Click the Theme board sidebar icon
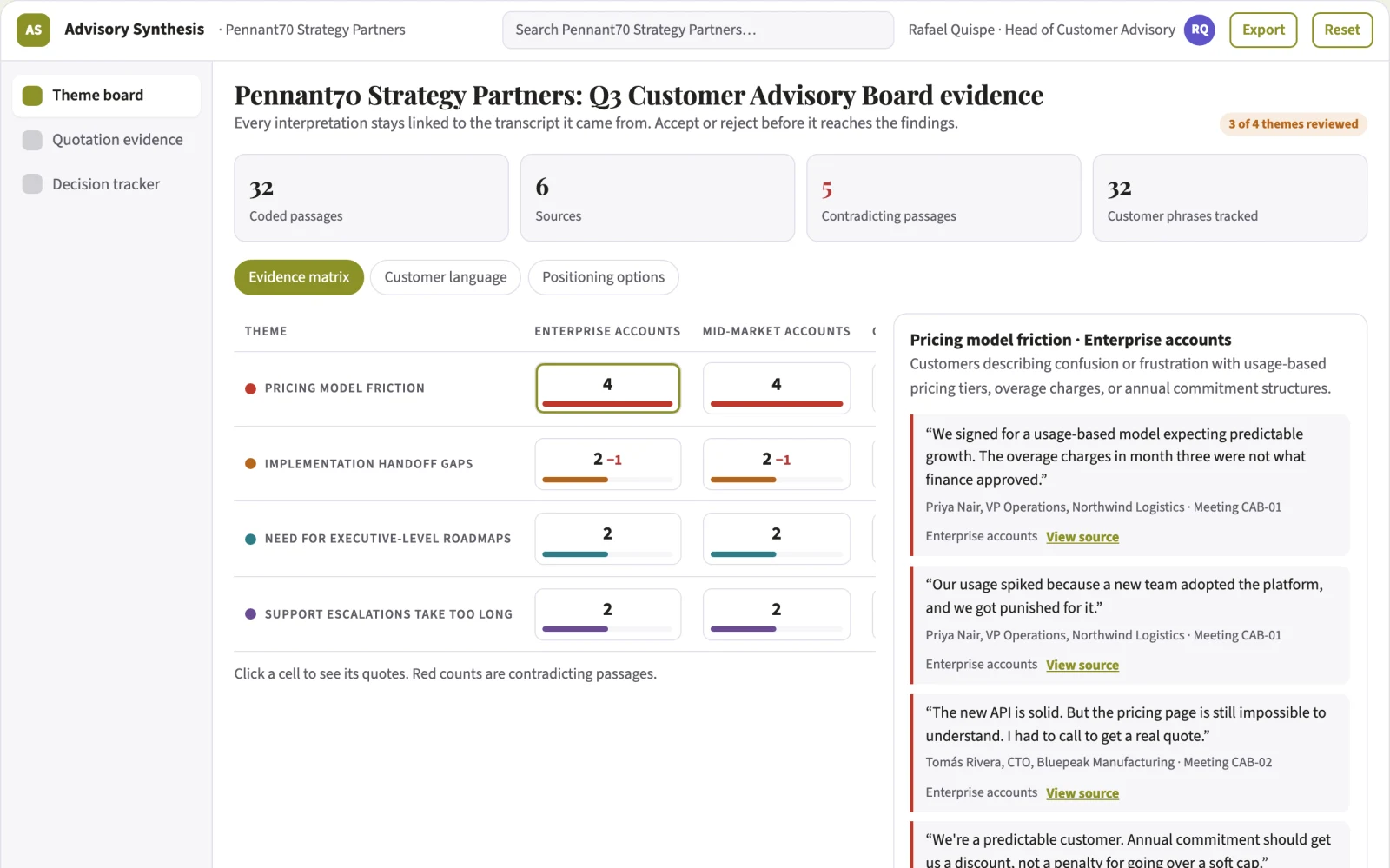Viewport: 1390px width, 868px height. [32, 96]
